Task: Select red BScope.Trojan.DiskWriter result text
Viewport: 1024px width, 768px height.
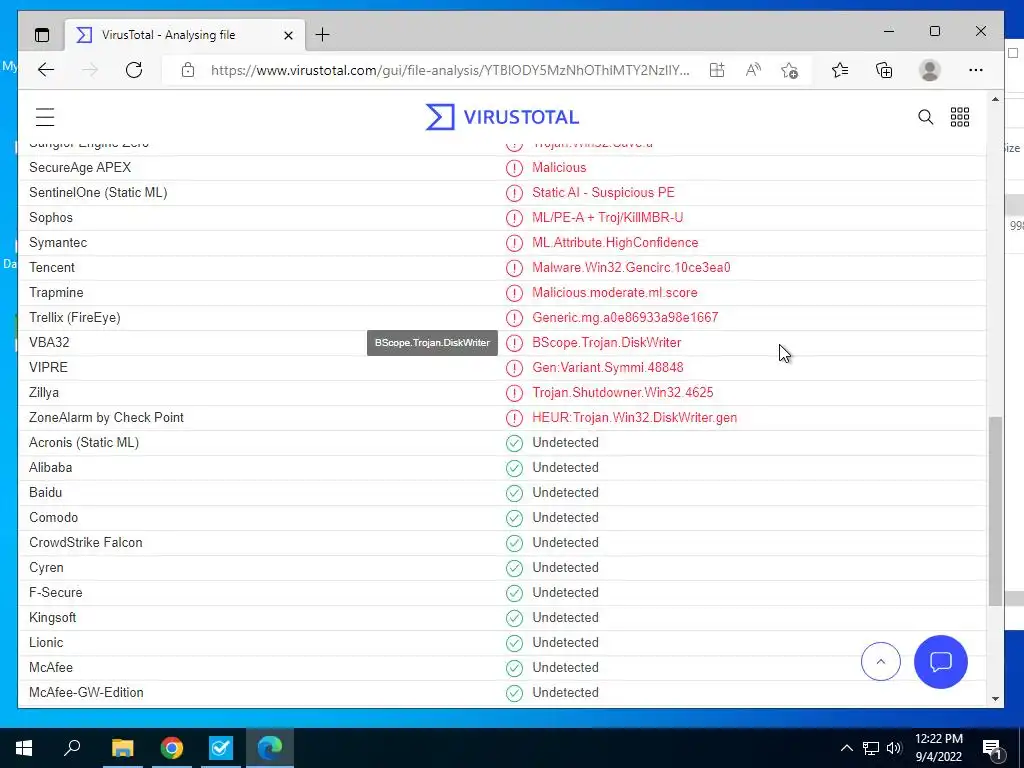Action: pos(607,342)
